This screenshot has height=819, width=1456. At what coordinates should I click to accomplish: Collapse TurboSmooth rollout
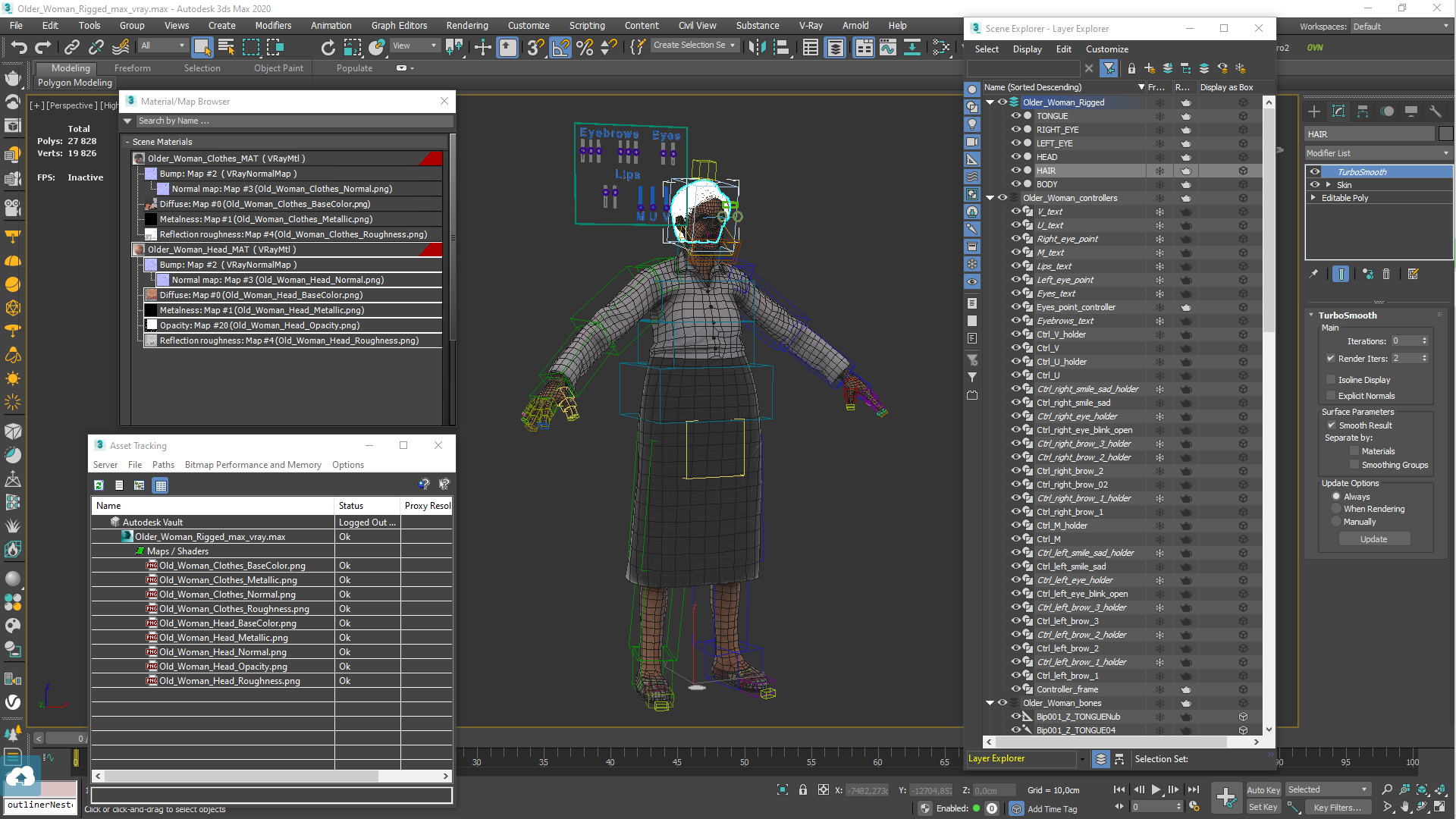(1312, 315)
